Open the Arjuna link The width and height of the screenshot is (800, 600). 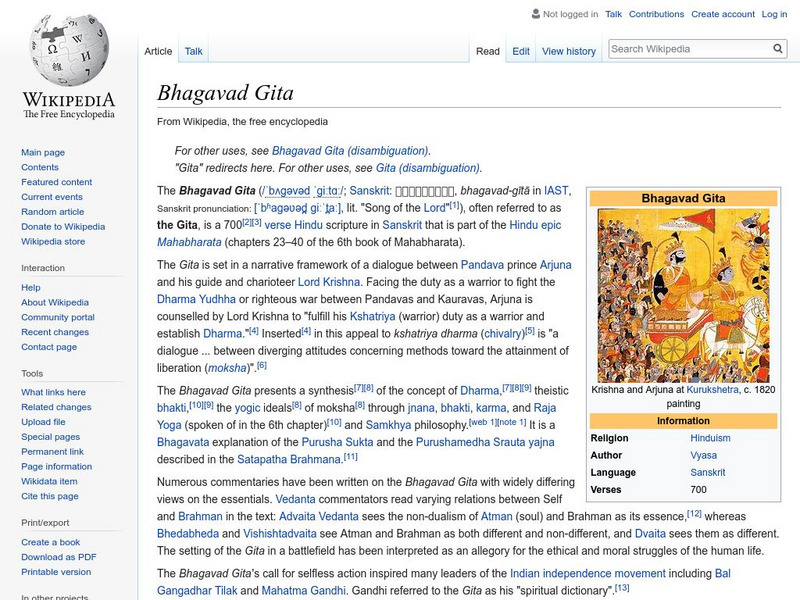[556, 265]
